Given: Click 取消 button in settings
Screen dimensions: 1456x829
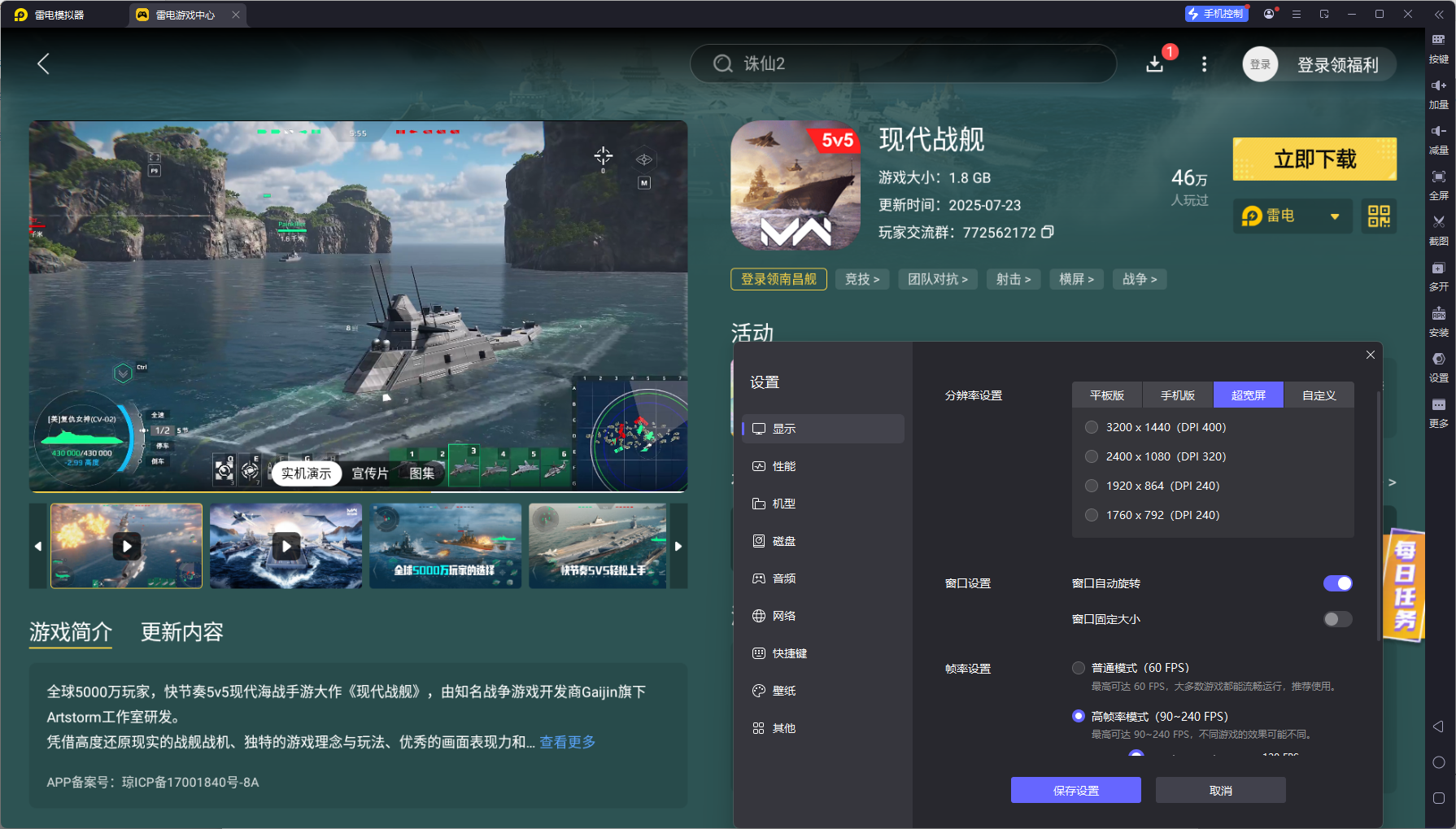Looking at the screenshot, I should point(1221,790).
